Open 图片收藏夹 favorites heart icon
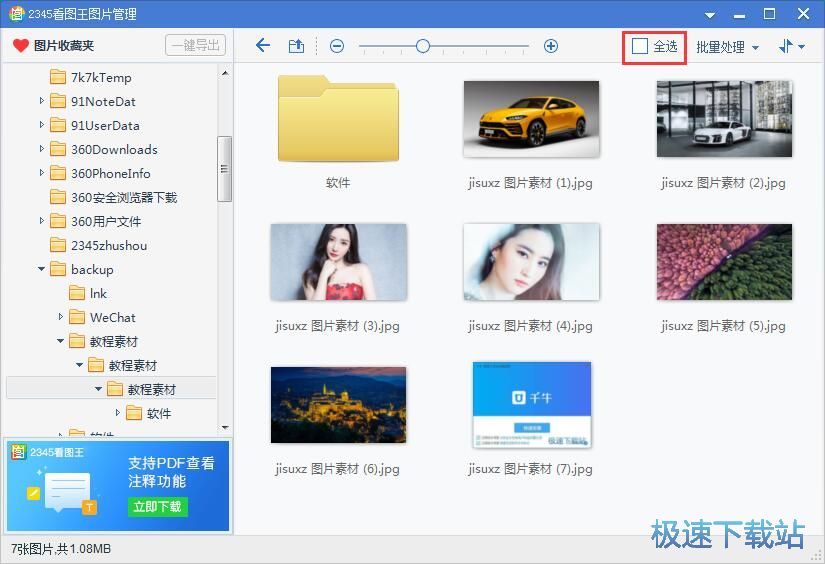Screen dimensions: 825x564 tap(21, 46)
